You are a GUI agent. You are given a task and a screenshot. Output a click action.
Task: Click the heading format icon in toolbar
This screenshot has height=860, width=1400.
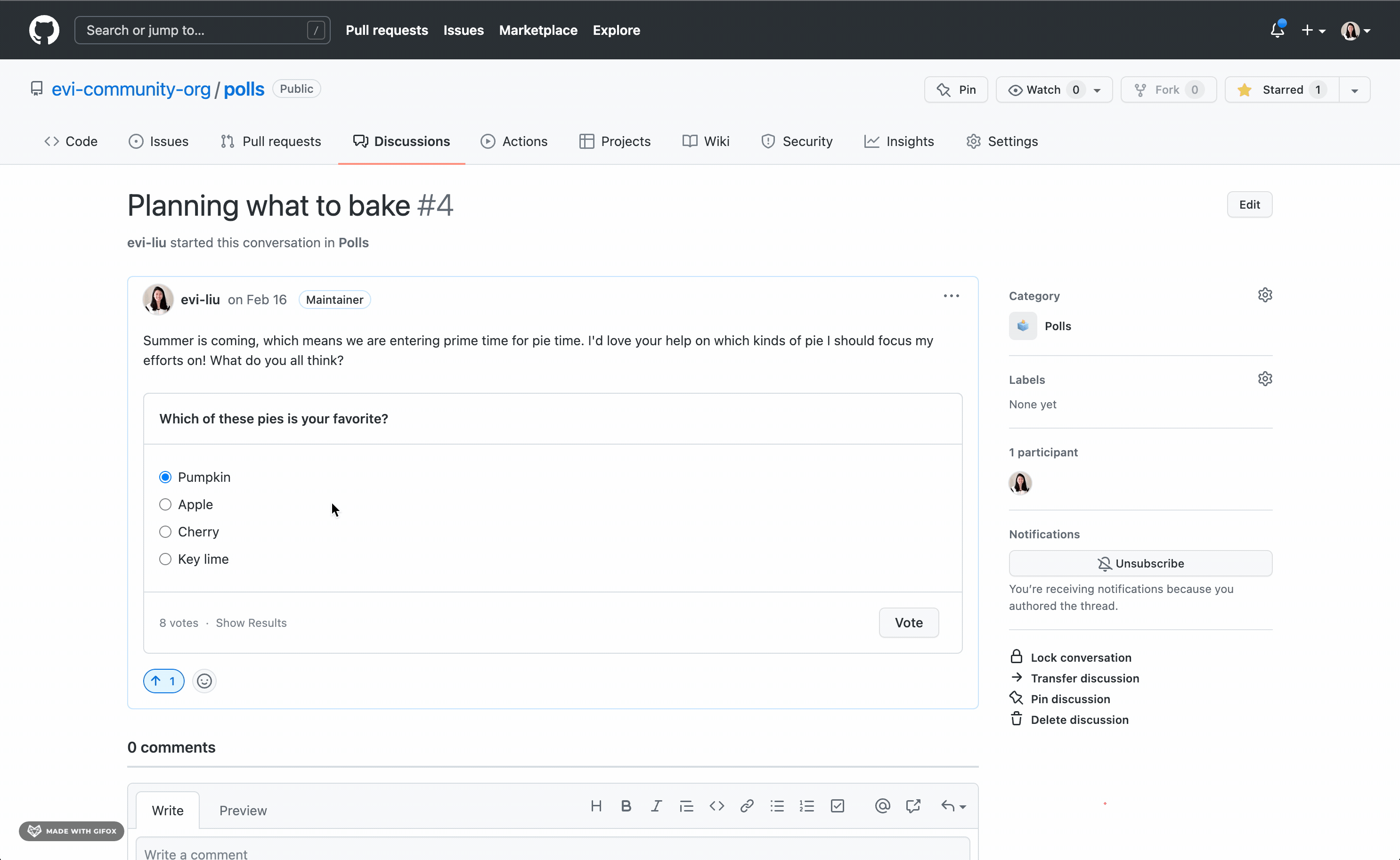pyautogui.click(x=596, y=806)
